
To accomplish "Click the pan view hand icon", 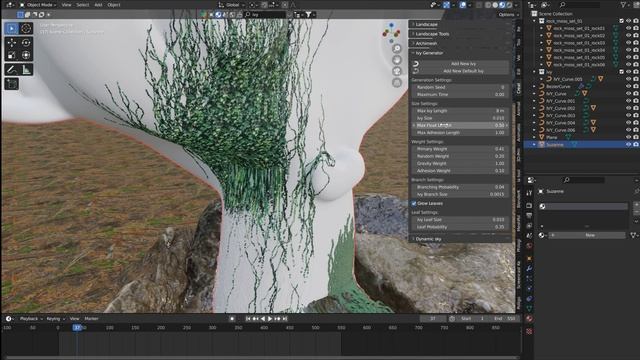I will tap(397, 60).
